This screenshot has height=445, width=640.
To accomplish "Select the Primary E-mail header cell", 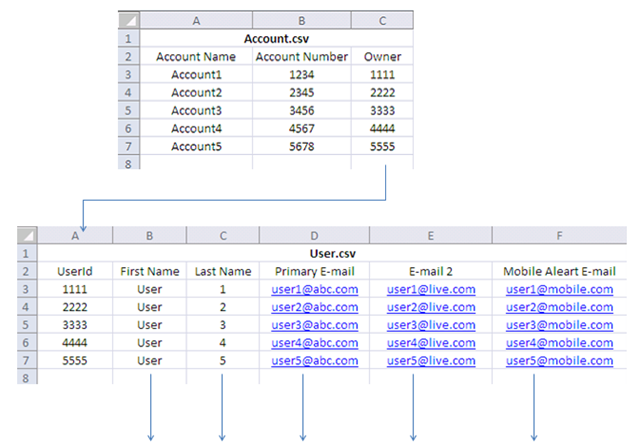I will 315,271.
